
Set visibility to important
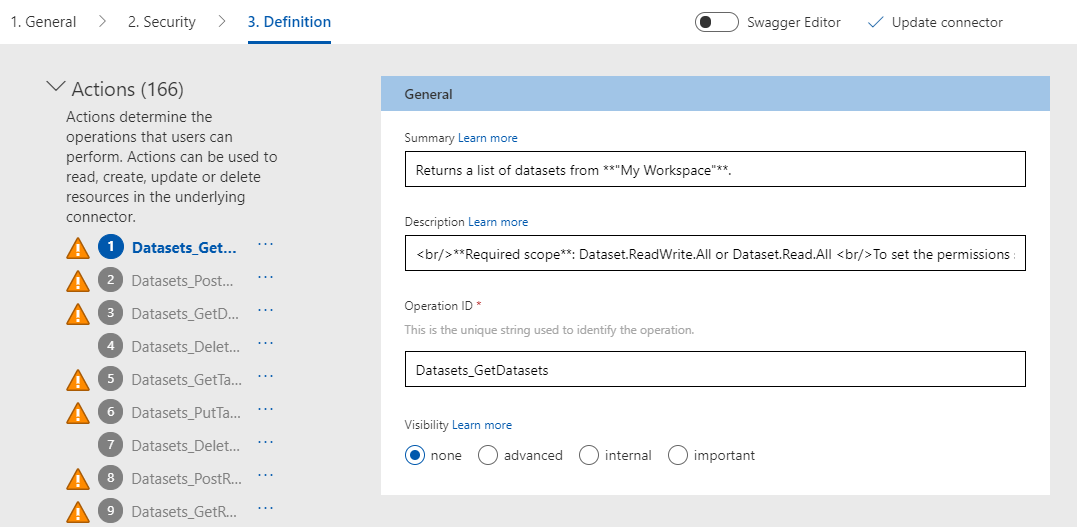point(678,455)
